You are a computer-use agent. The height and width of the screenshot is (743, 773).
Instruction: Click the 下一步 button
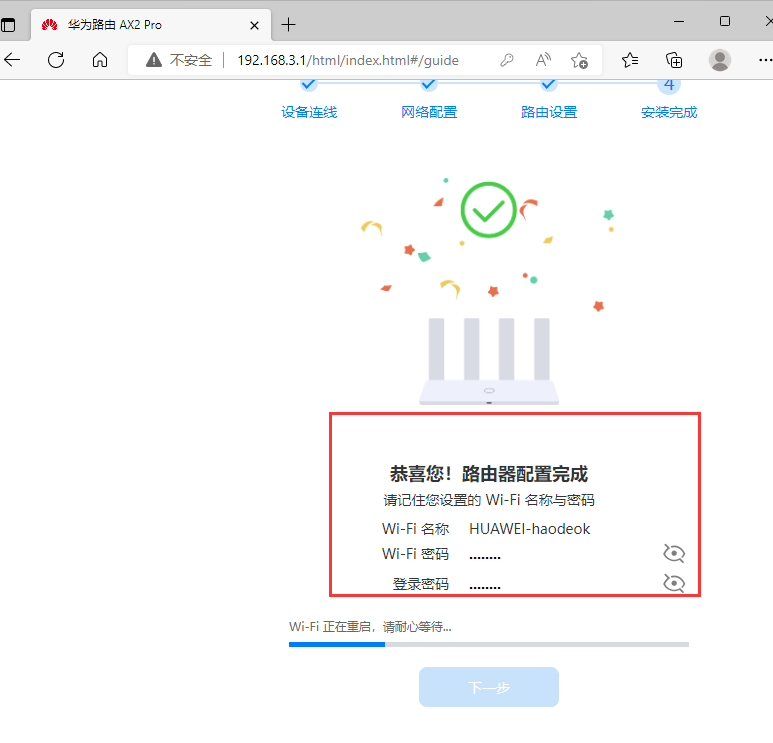[x=489, y=687]
